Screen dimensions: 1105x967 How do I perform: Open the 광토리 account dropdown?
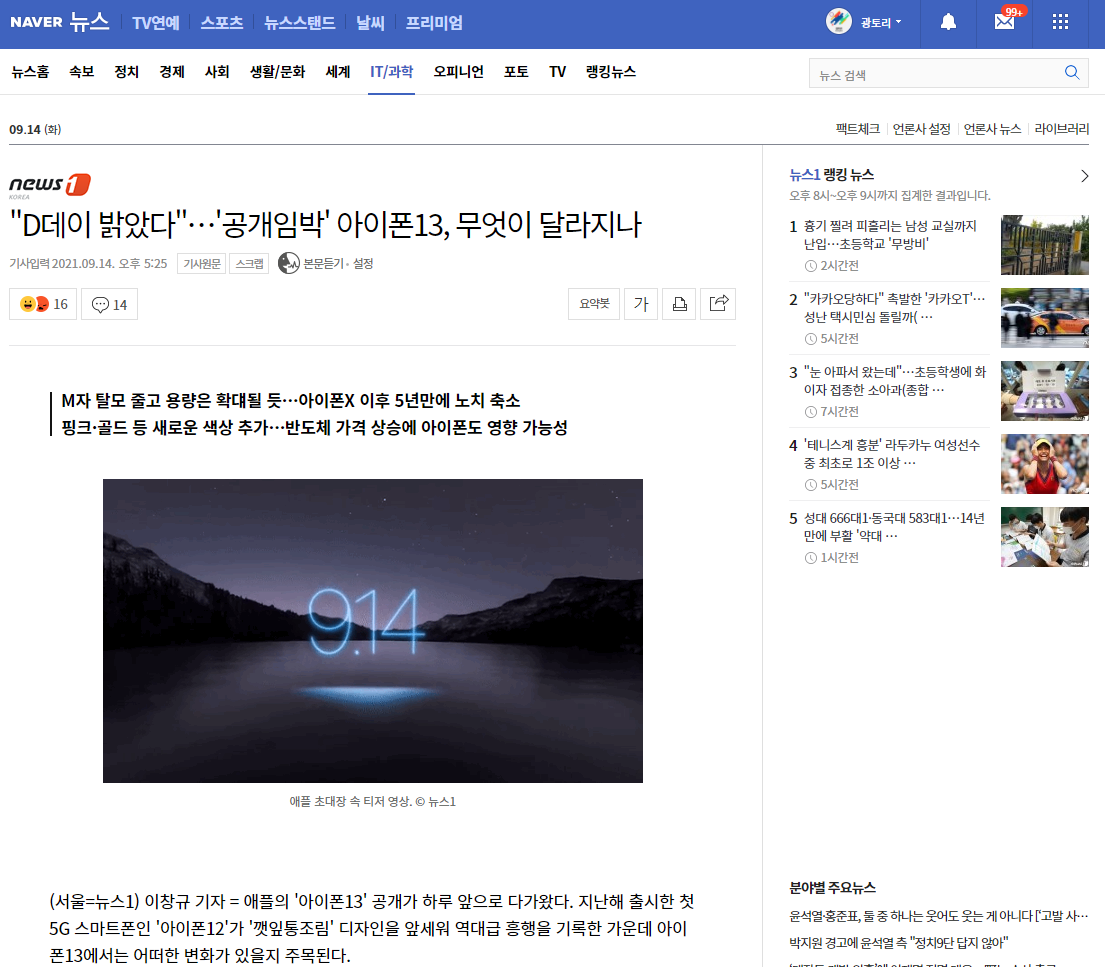[881, 23]
